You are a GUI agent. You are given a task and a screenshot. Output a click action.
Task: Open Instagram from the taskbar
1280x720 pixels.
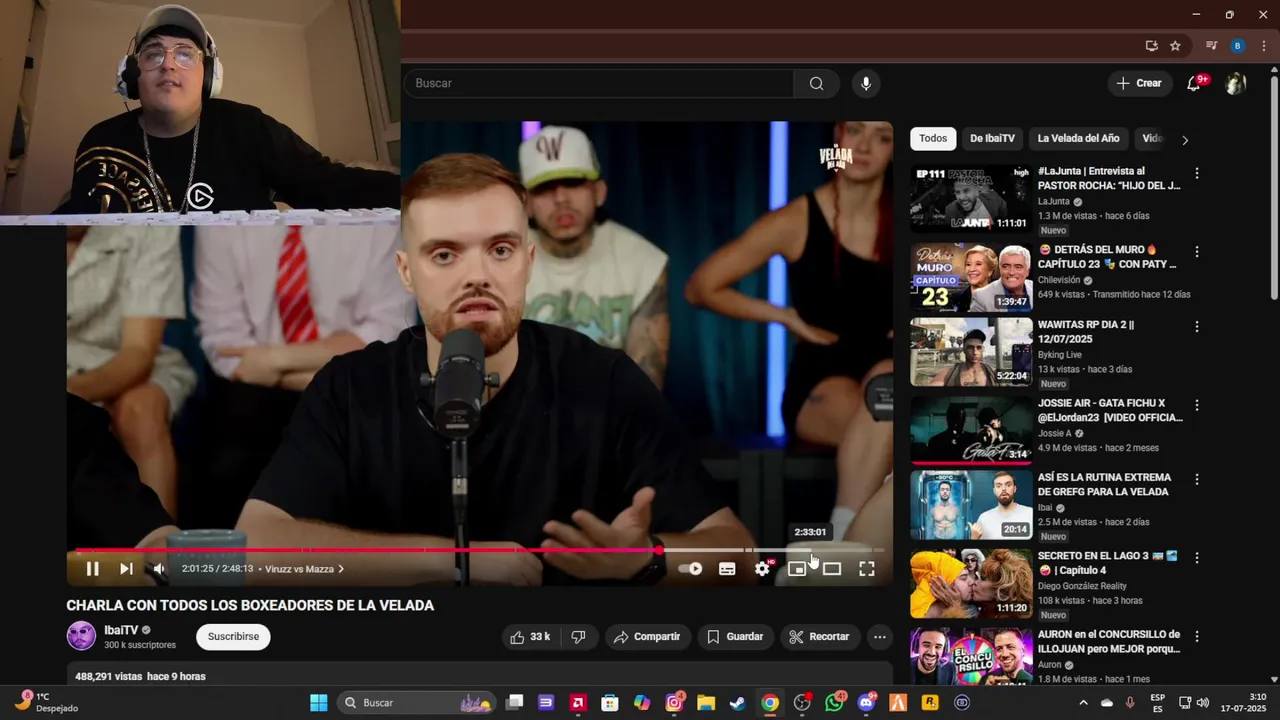pyautogui.click(x=674, y=703)
